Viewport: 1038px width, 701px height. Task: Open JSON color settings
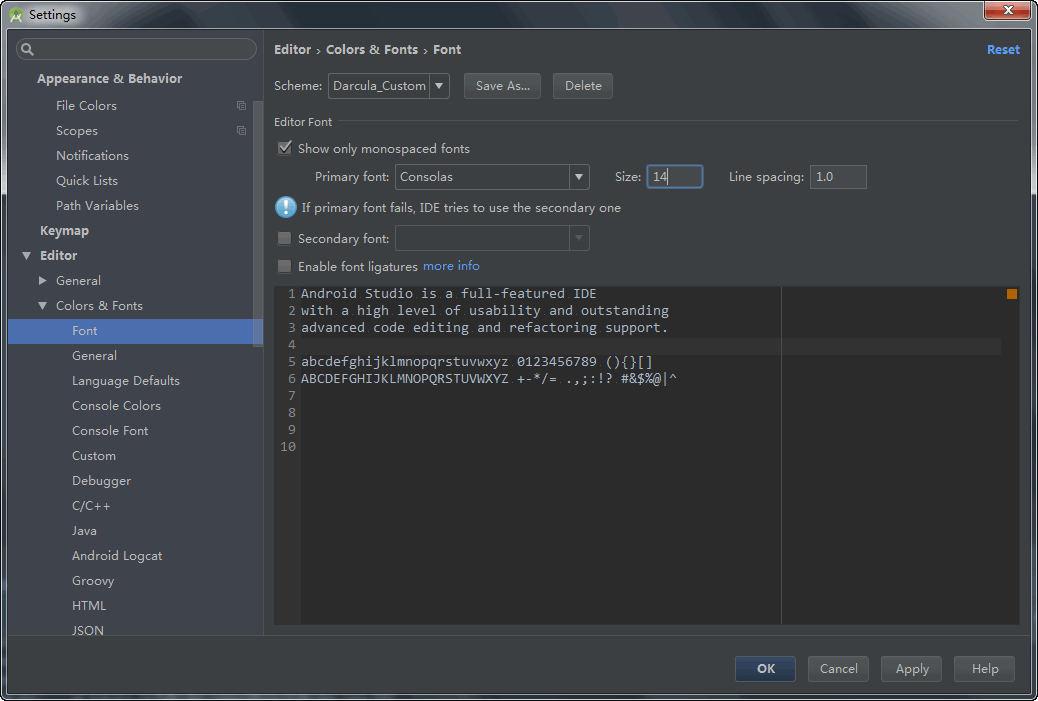click(x=87, y=630)
